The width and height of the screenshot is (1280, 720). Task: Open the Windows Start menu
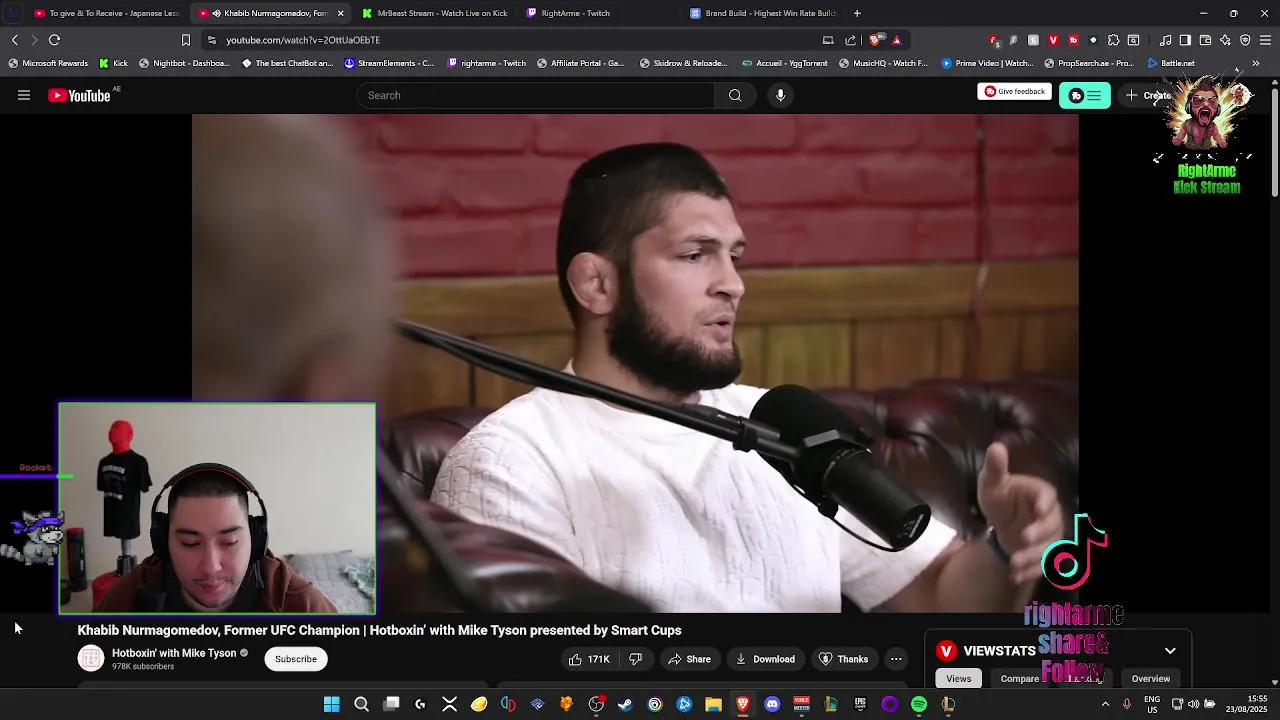coord(332,704)
